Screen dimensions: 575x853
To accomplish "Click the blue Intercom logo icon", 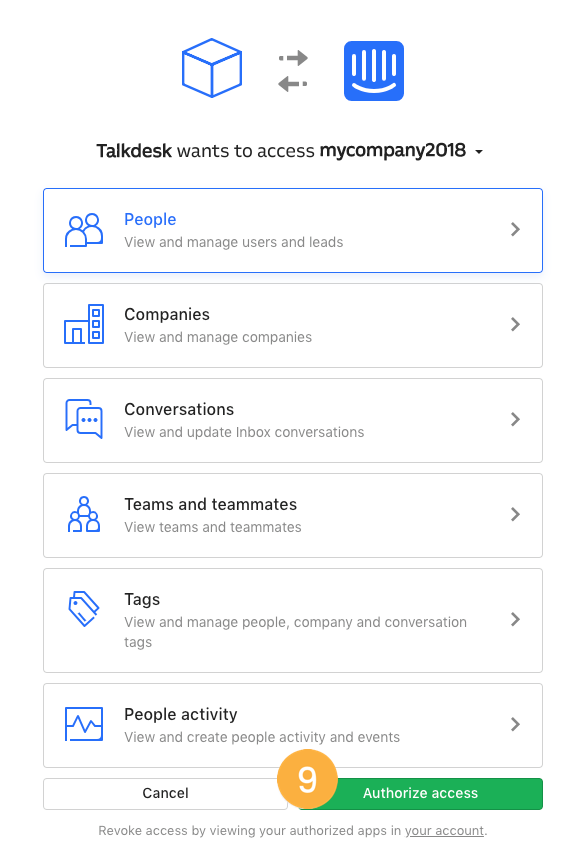I will pyautogui.click(x=374, y=71).
